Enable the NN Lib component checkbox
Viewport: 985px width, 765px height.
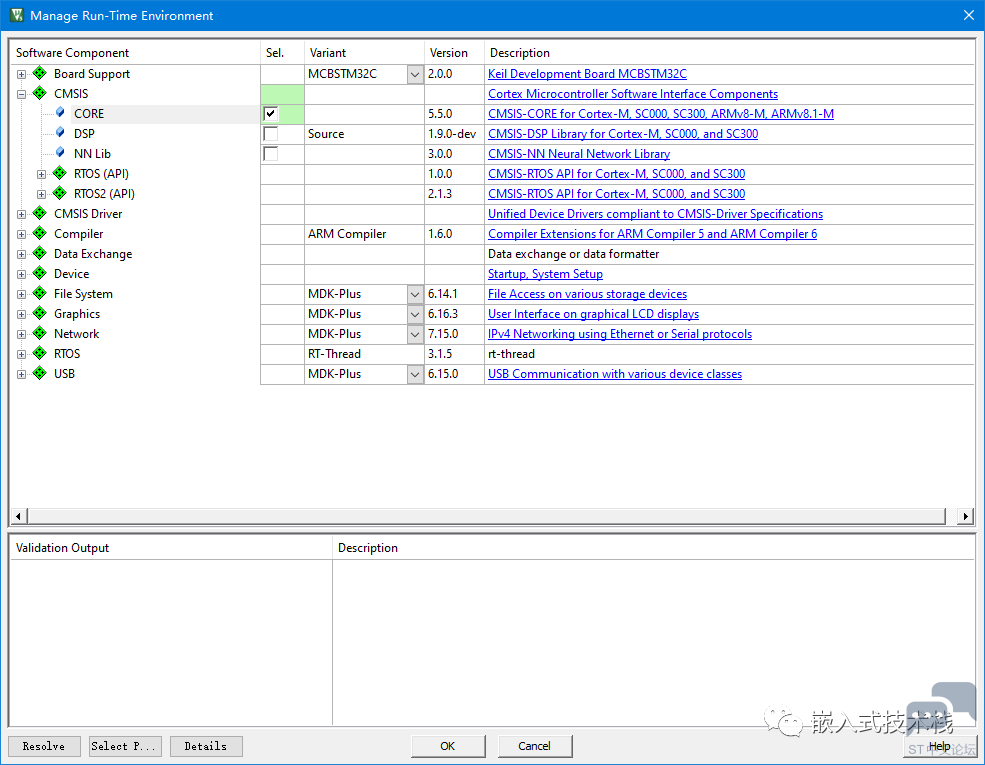tap(271, 154)
